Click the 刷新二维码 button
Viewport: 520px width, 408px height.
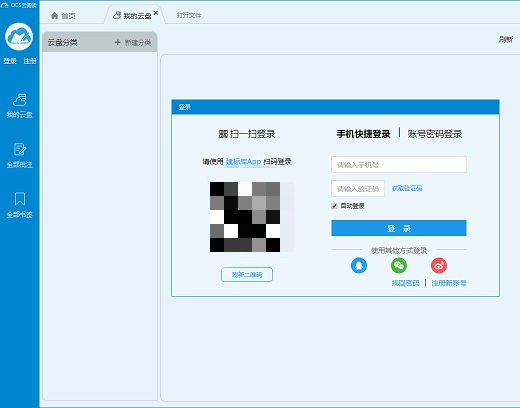(247, 275)
